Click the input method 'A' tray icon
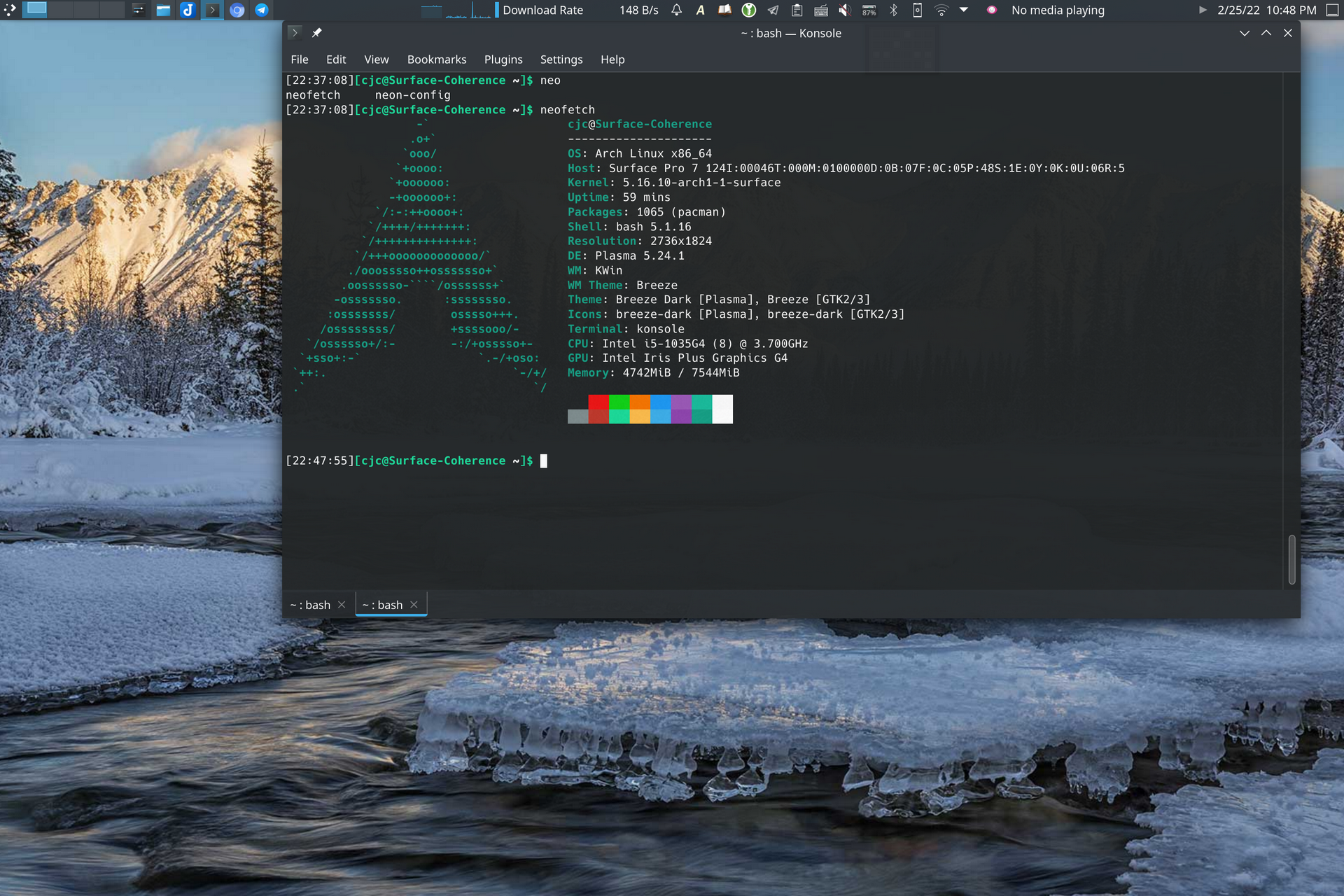The width and height of the screenshot is (1344, 896). click(700, 10)
